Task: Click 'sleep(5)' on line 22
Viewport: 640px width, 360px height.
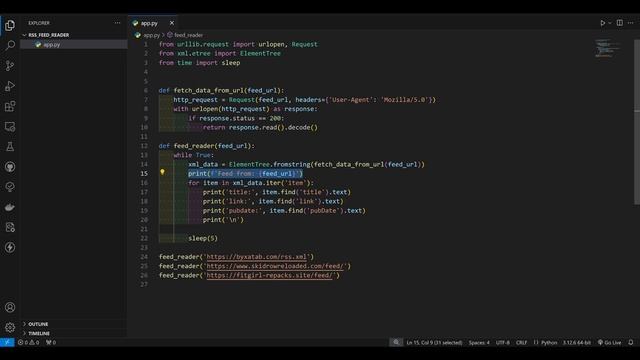Action: (x=203, y=238)
